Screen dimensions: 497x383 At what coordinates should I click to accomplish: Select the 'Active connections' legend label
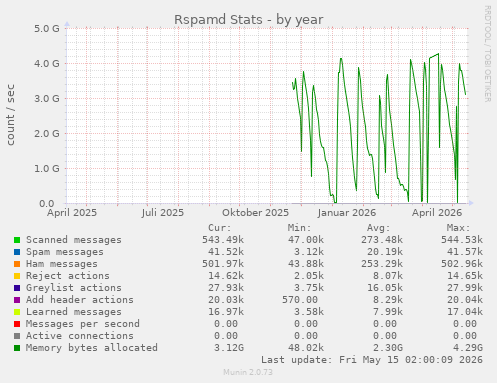pyautogui.click(x=80, y=336)
